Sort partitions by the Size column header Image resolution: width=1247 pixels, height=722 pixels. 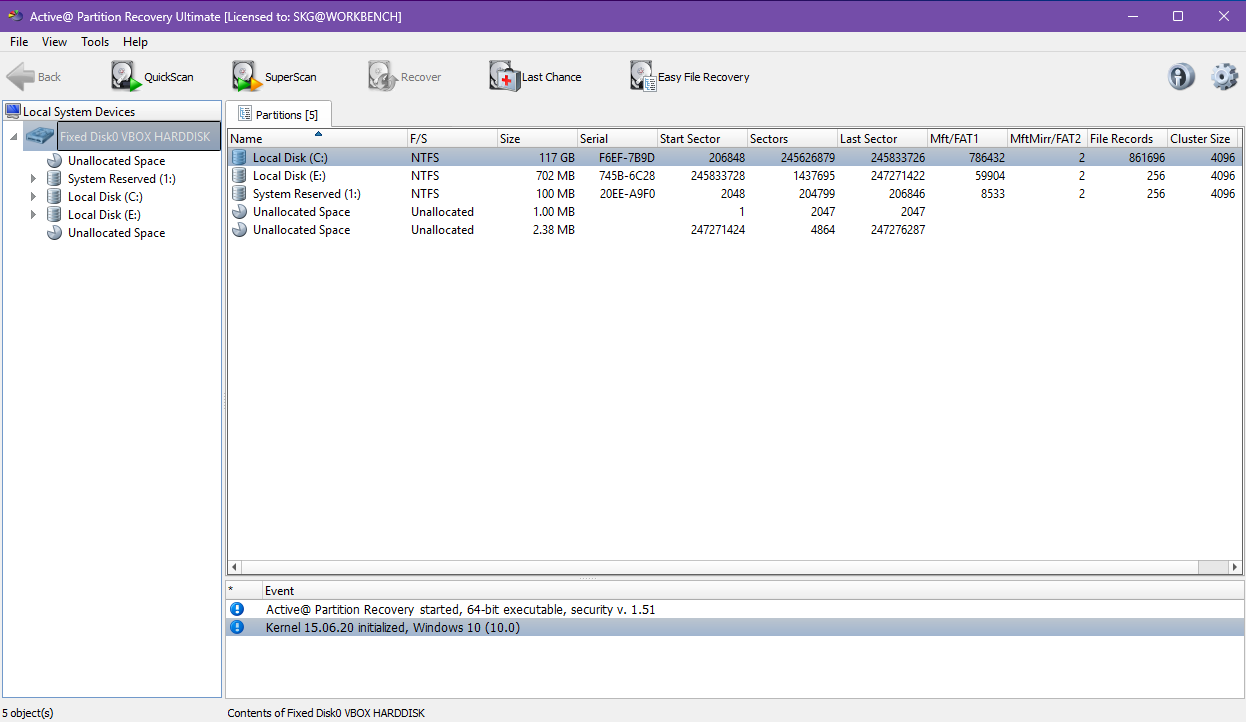(x=537, y=139)
